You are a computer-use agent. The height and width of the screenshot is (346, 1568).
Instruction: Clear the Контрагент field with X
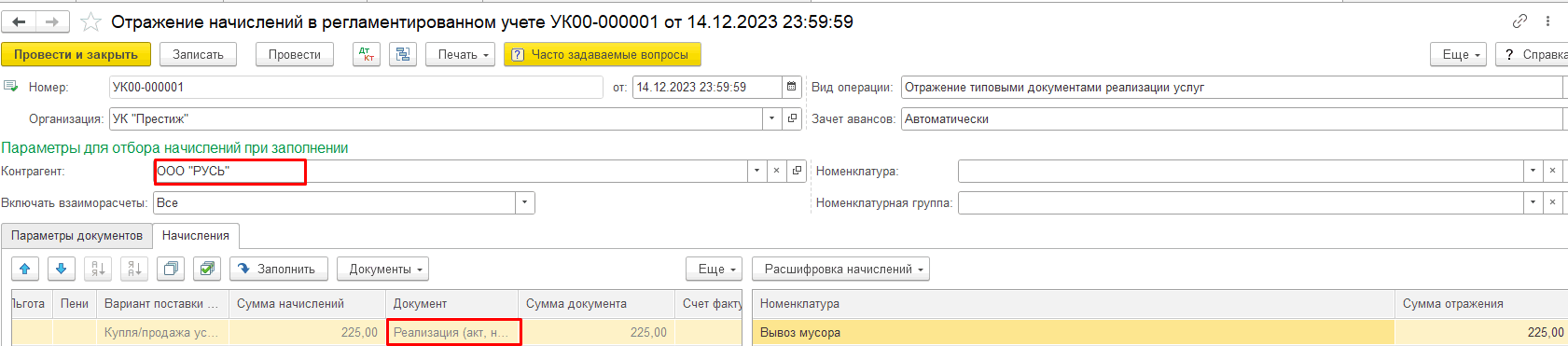pyautogui.click(x=776, y=171)
